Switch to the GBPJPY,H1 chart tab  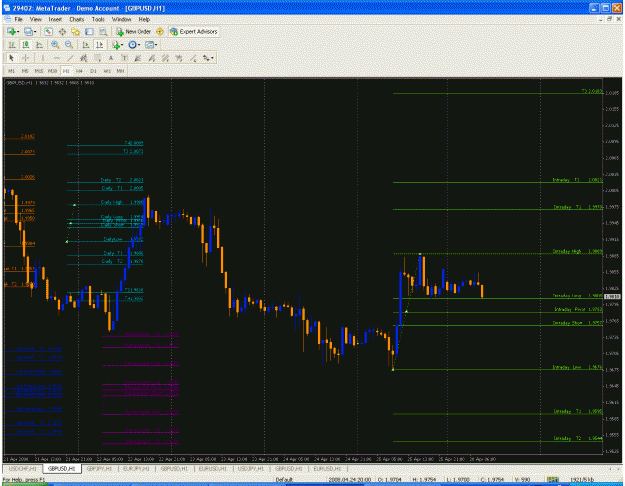(99, 469)
